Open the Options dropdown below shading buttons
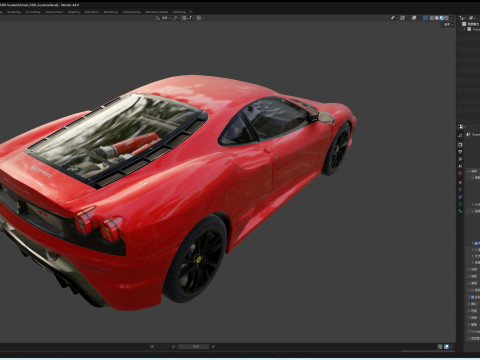This screenshot has height=360, width=480. point(449,24)
